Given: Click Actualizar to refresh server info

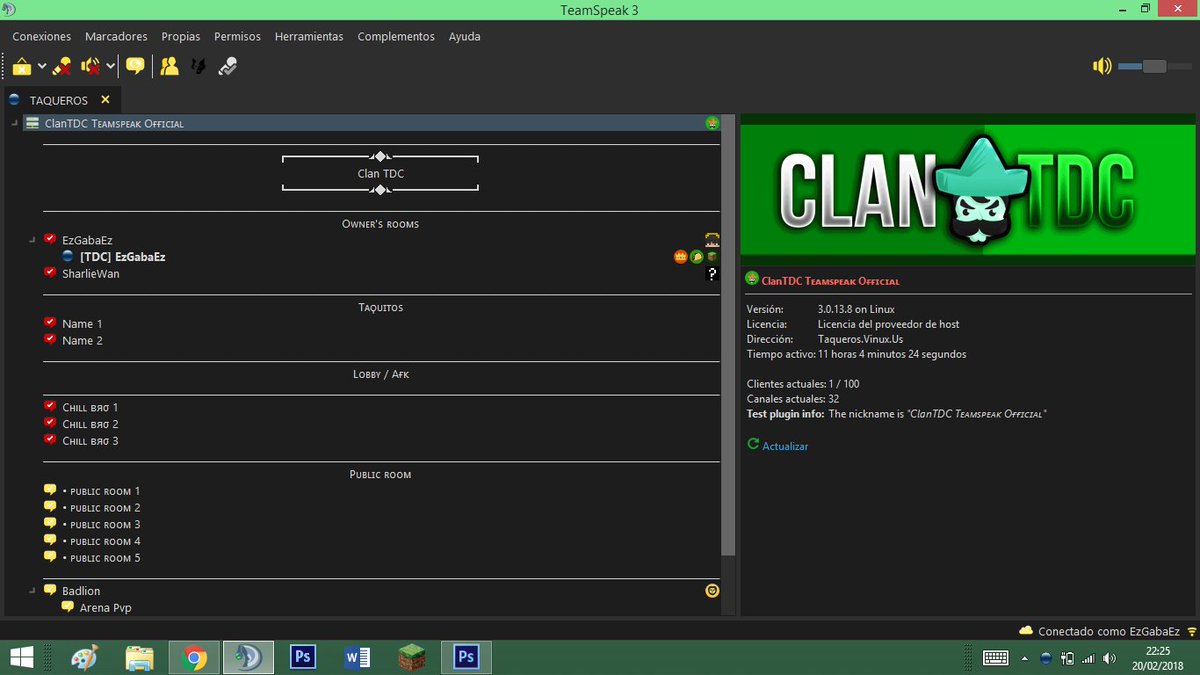Looking at the screenshot, I should [785, 446].
